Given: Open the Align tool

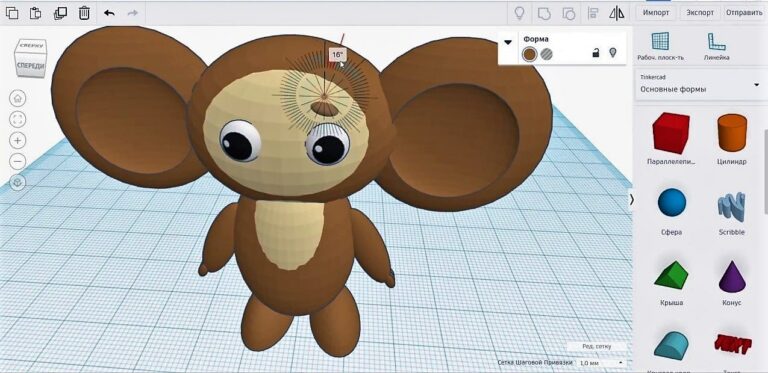Looking at the screenshot, I should point(593,13).
